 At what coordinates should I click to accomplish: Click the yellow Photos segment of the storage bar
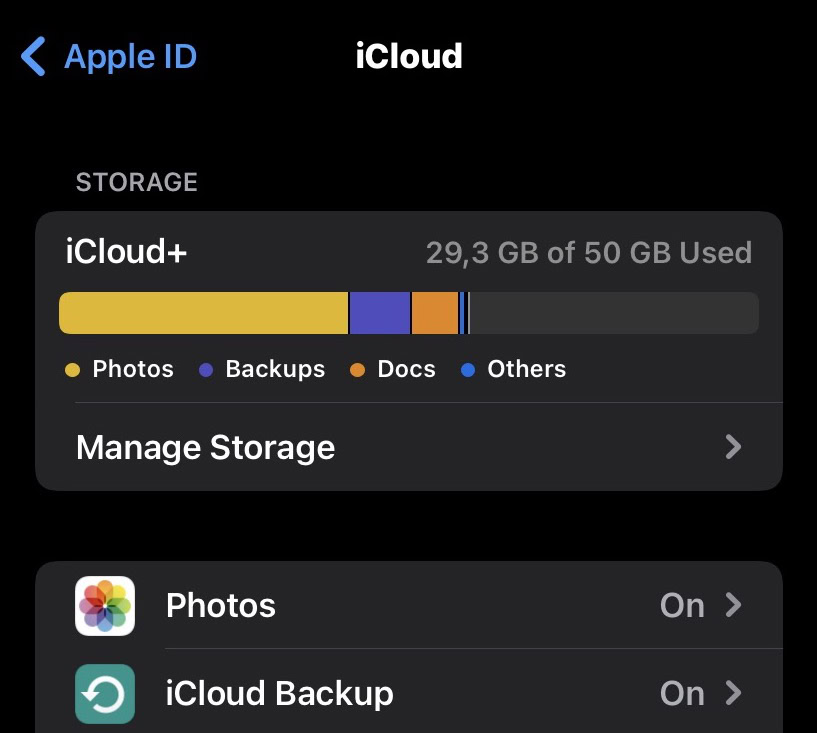(203, 313)
